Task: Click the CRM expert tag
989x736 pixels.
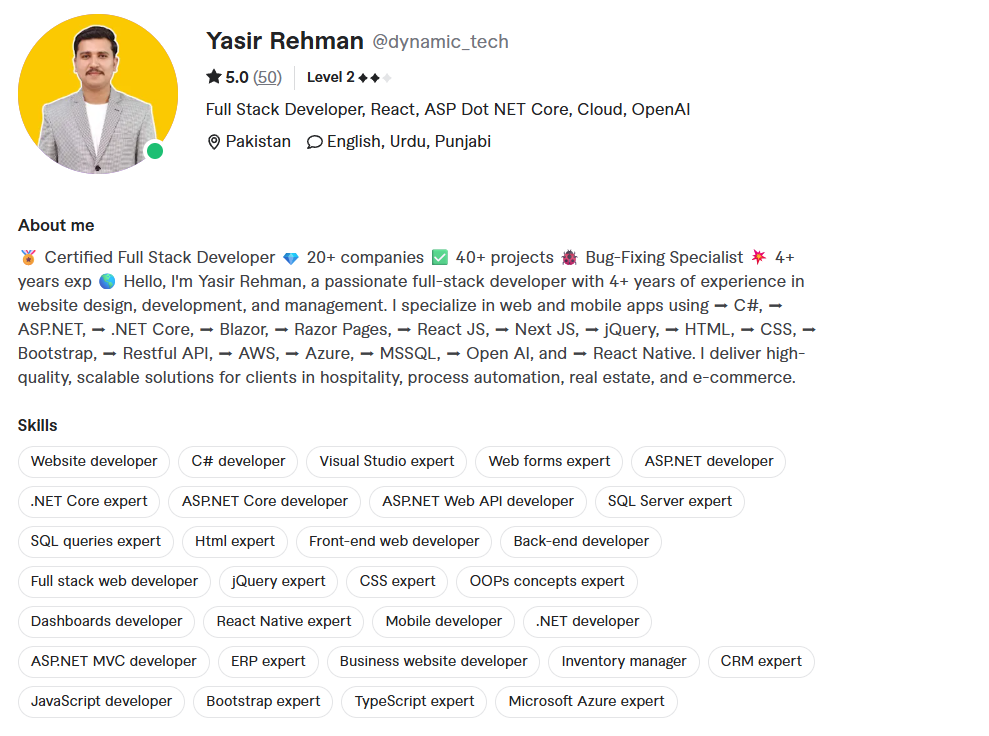Action: (x=761, y=661)
